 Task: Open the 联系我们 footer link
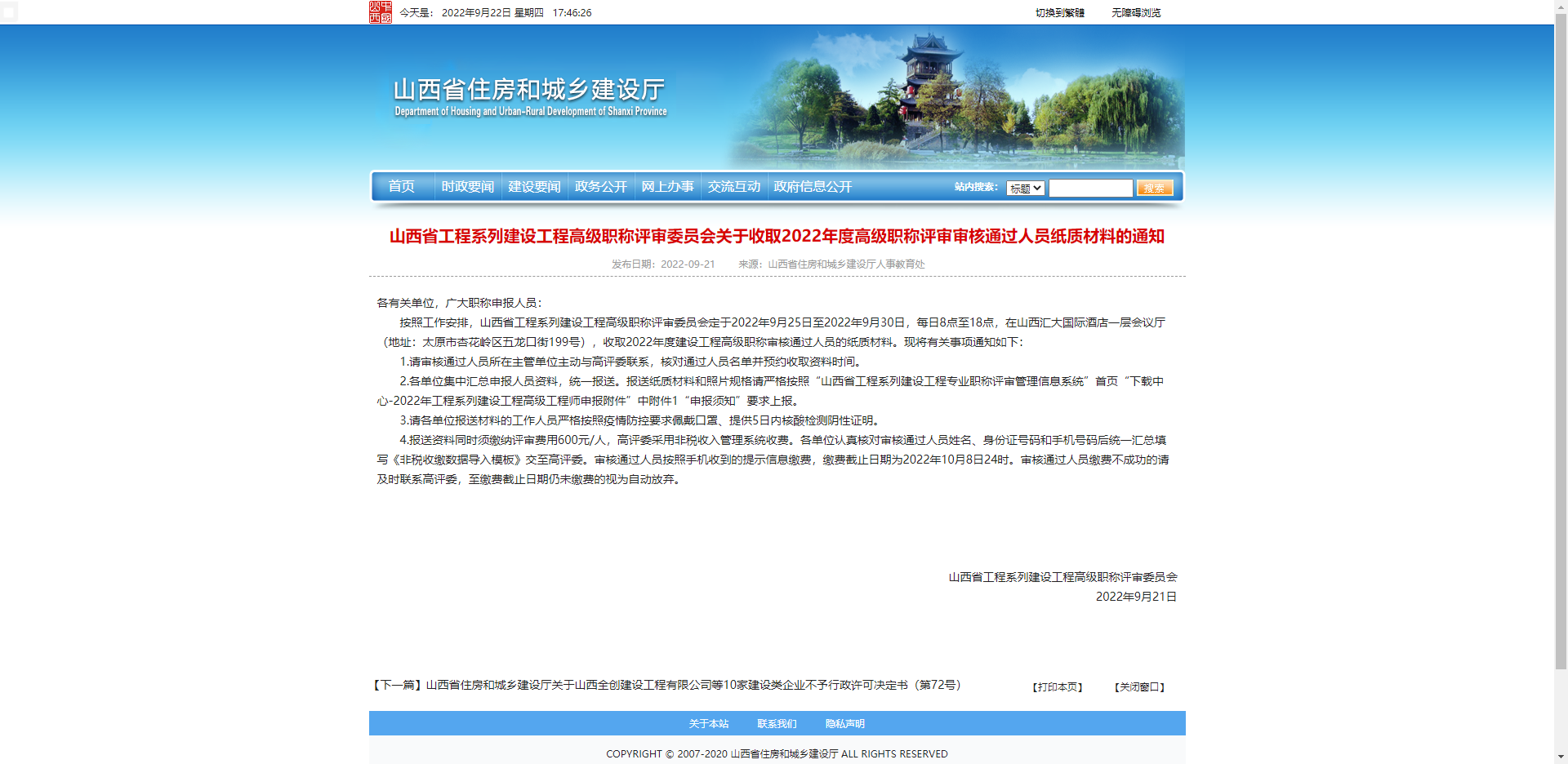[777, 724]
